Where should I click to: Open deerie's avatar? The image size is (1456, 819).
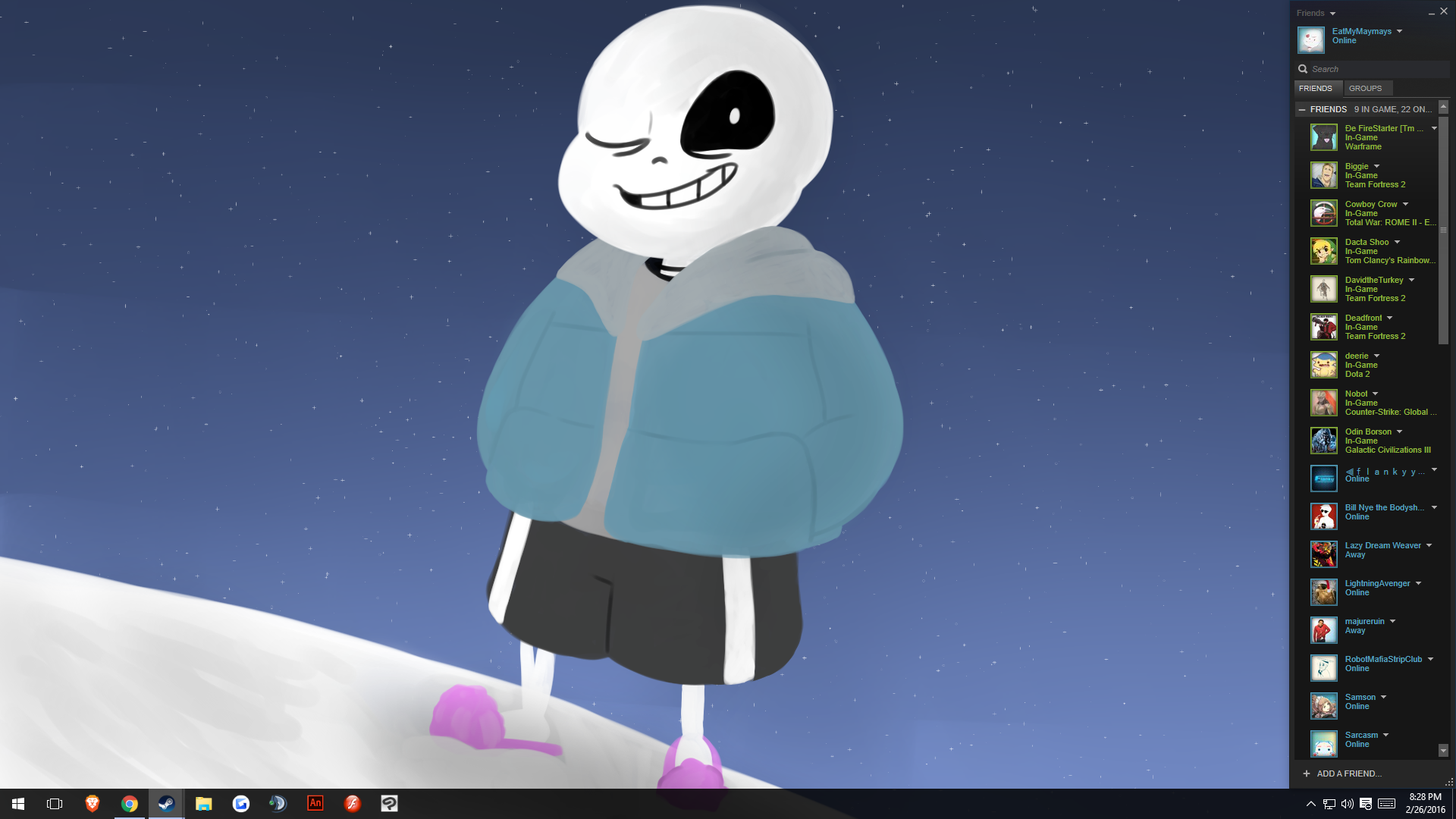coord(1324,365)
